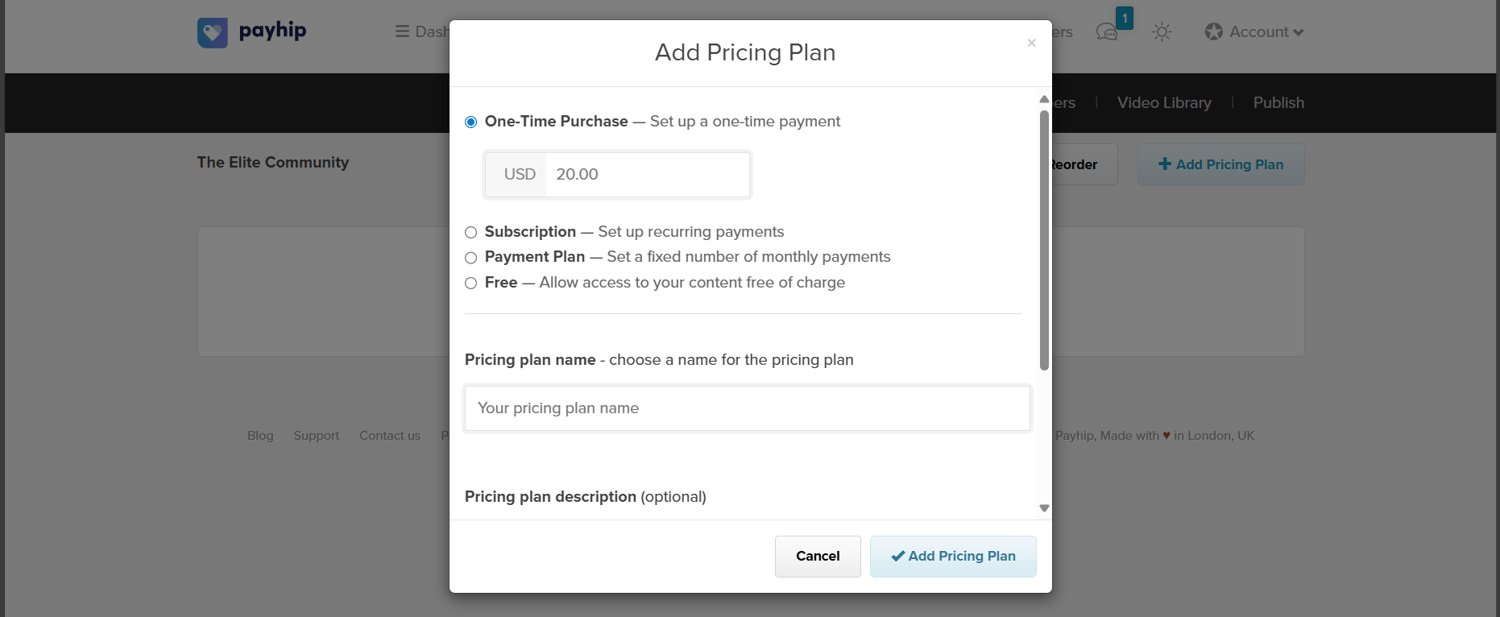Click the pricing plan name input field
This screenshot has width=1500, height=617.
(746, 407)
